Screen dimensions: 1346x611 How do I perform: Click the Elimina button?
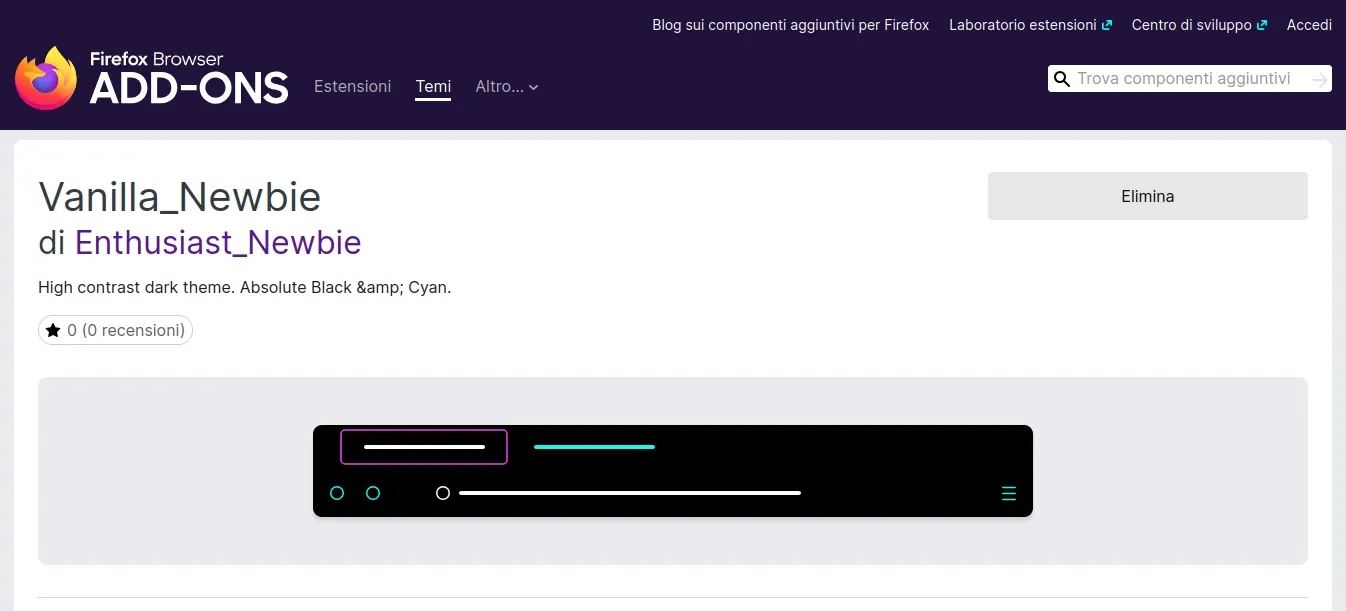point(1147,196)
